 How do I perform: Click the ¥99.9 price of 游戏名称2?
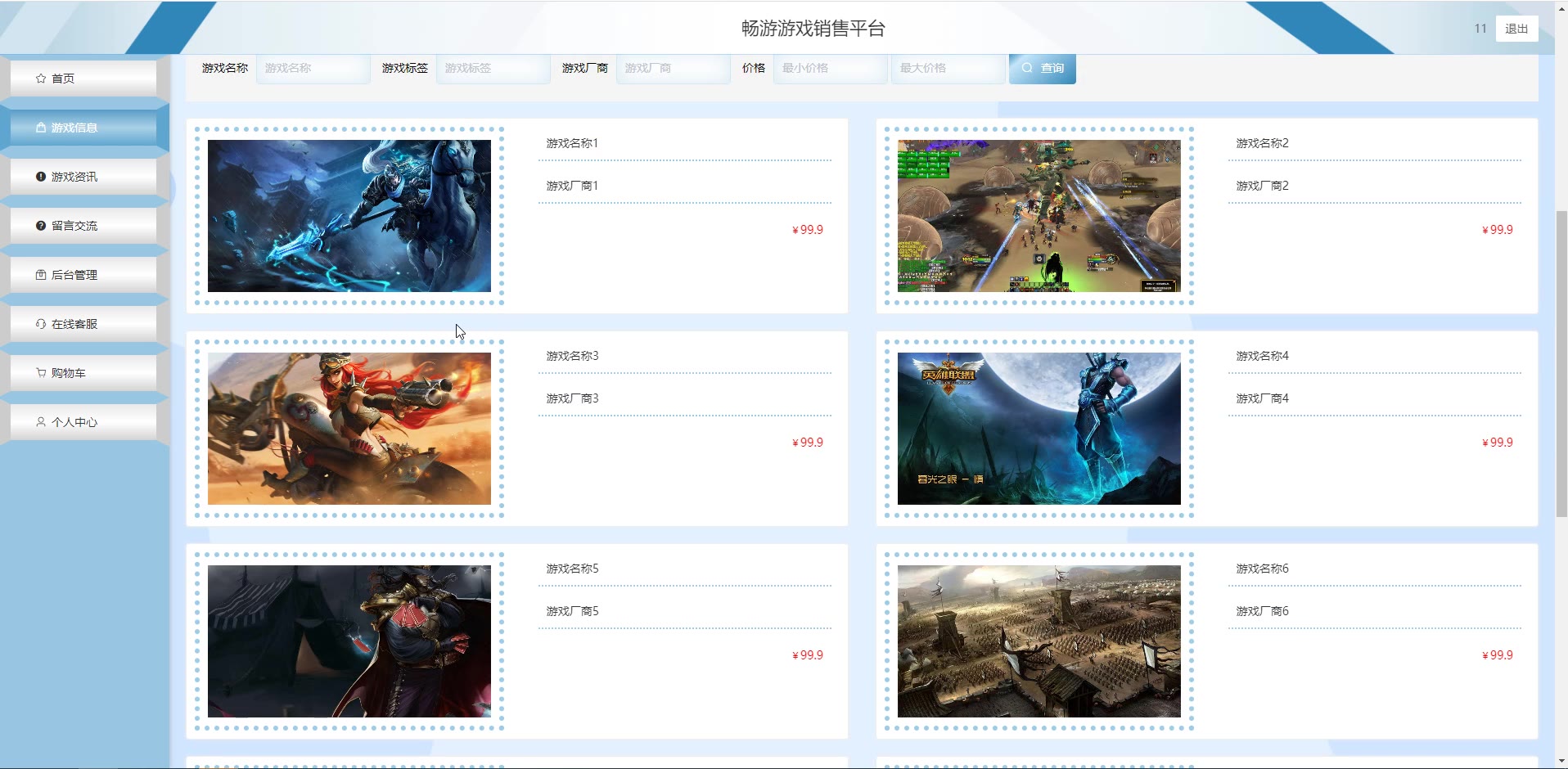point(1498,230)
